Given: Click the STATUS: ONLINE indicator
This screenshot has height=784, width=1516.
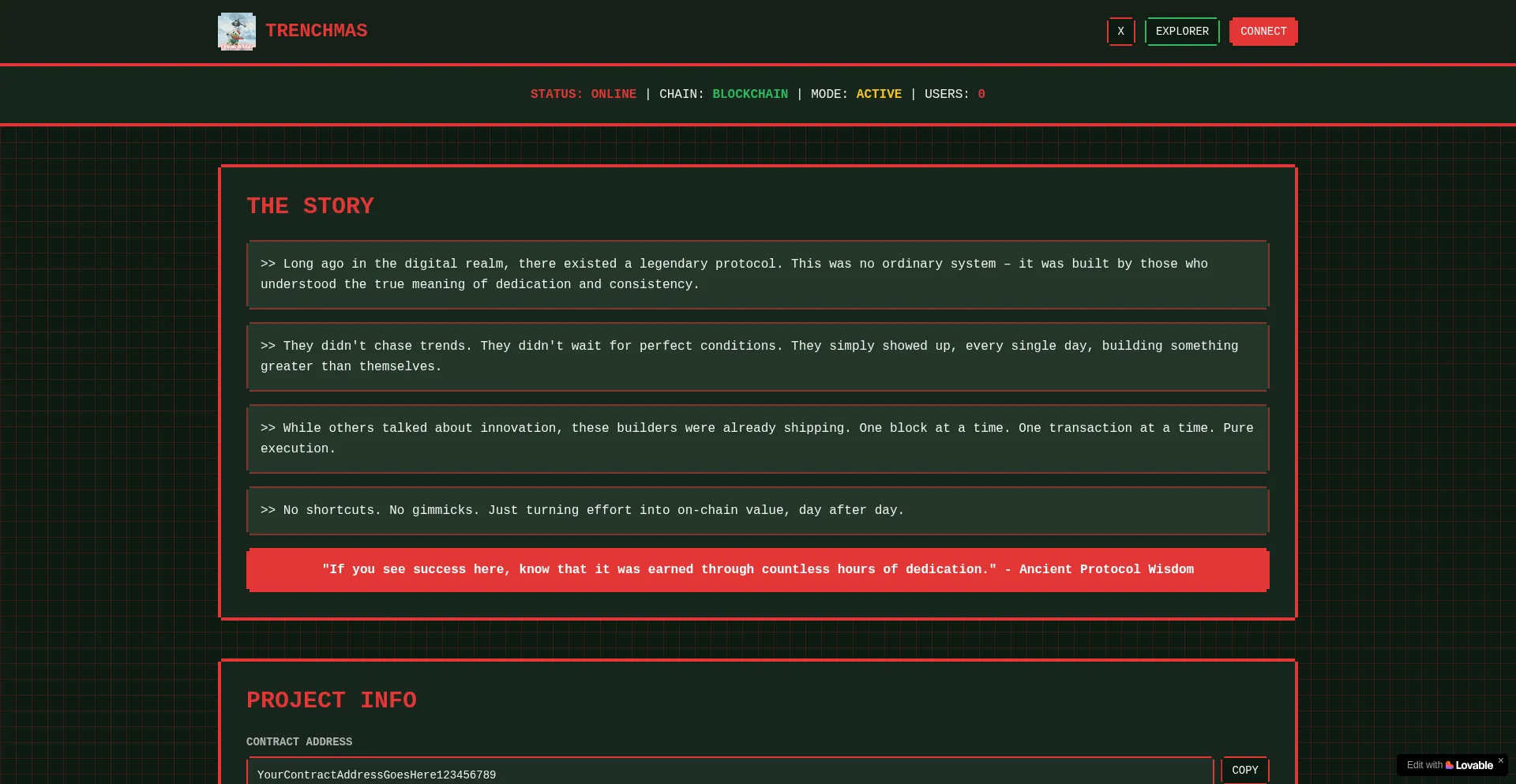Looking at the screenshot, I should click(x=583, y=94).
